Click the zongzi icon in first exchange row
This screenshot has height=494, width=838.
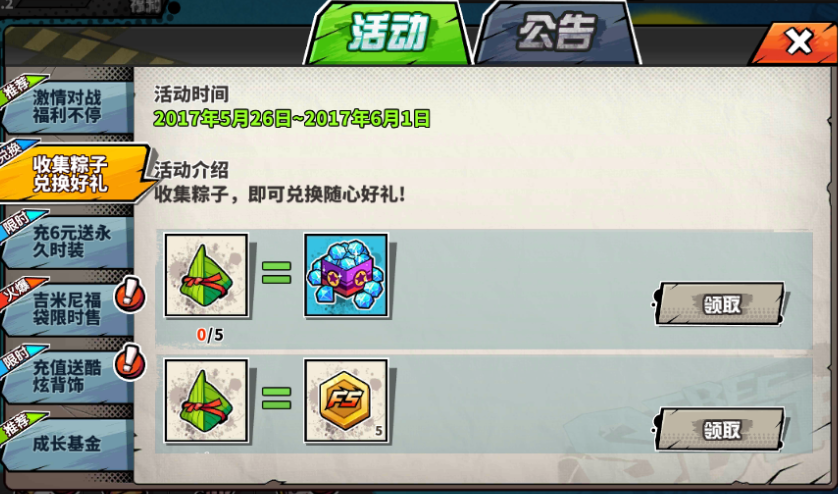(206, 275)
